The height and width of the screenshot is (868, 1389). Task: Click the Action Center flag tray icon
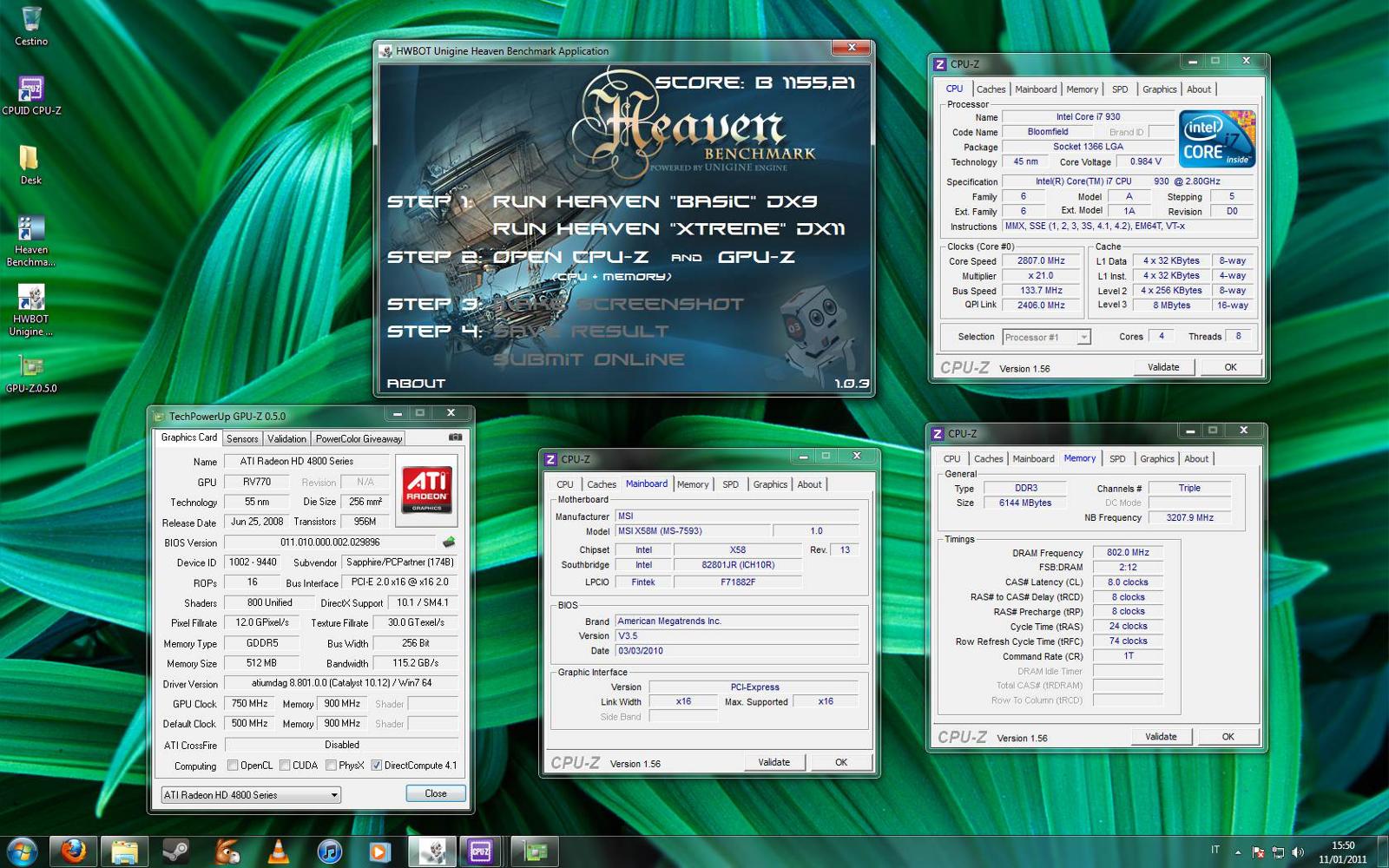click(1258, 852)
